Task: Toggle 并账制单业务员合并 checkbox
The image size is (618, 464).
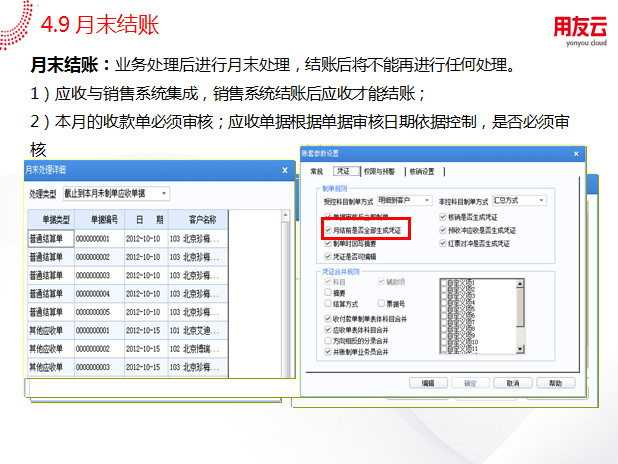Action: (328, 352)
